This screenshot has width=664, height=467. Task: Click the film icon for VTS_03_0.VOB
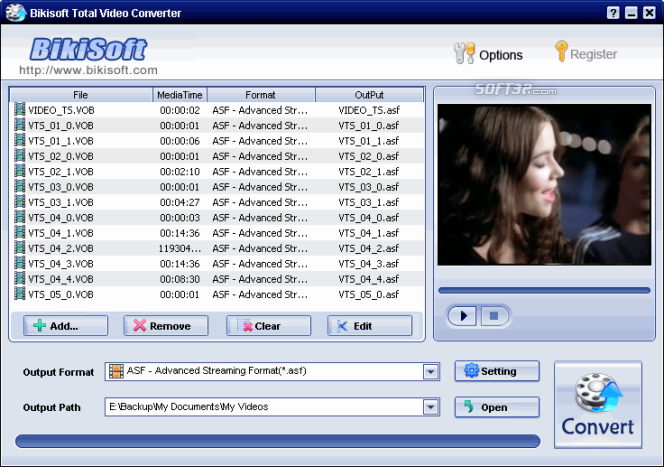(x=19, y=186)
